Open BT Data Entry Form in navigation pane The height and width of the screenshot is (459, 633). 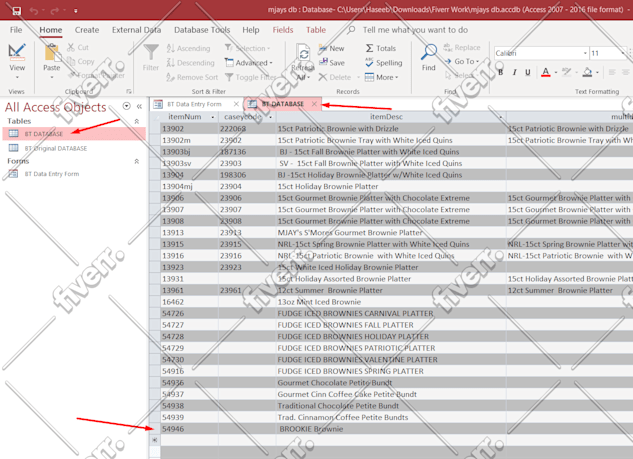tap(52, 174)
